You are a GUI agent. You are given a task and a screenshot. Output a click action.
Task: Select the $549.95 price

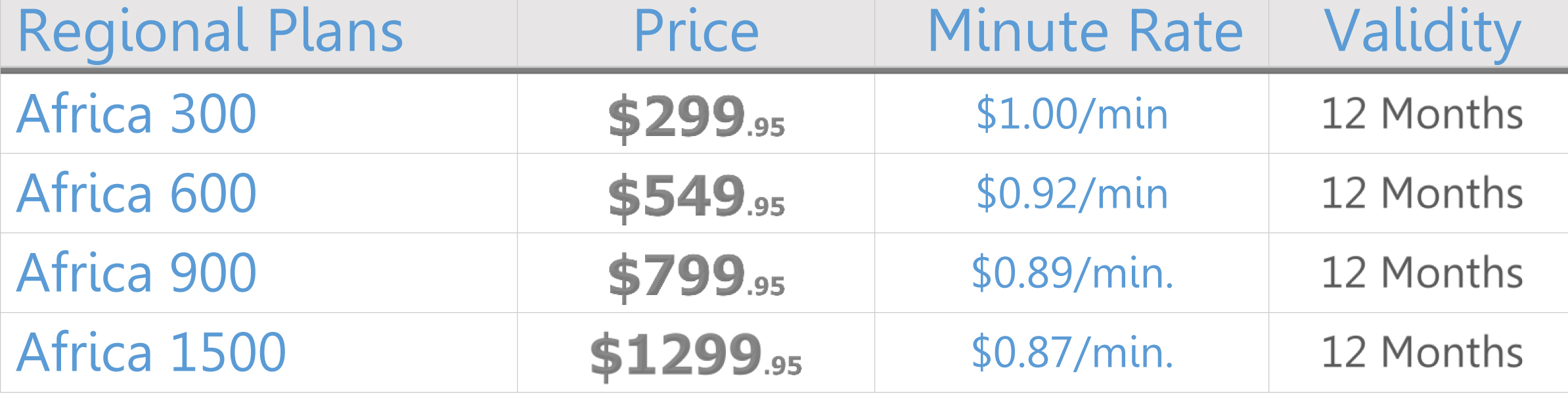696,196
